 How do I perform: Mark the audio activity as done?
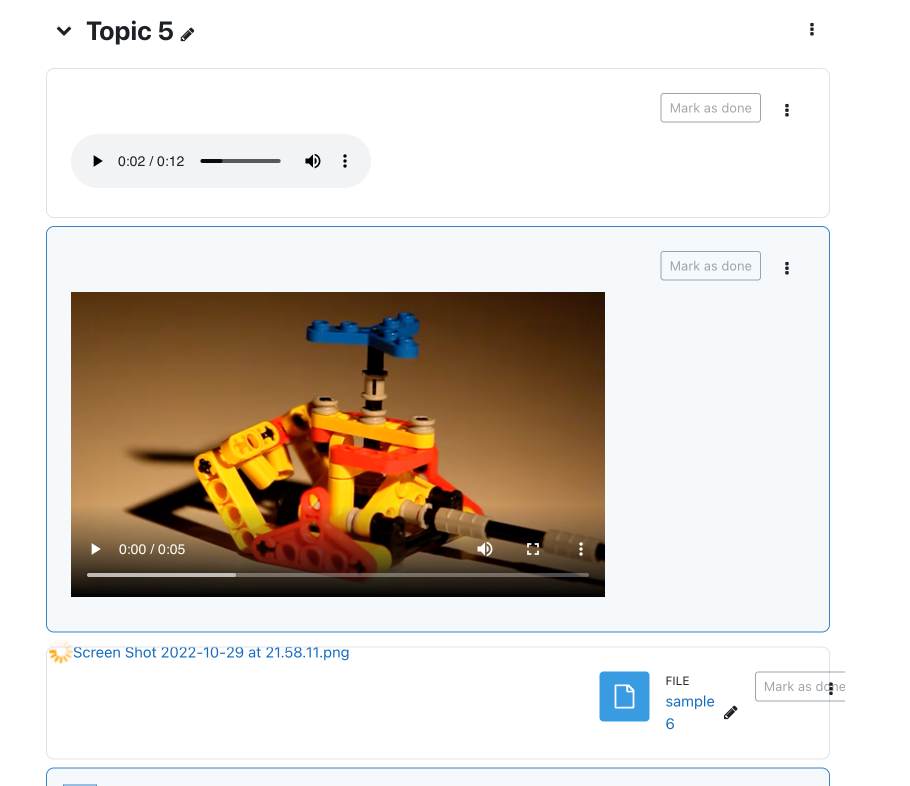[x=710, y=108]
